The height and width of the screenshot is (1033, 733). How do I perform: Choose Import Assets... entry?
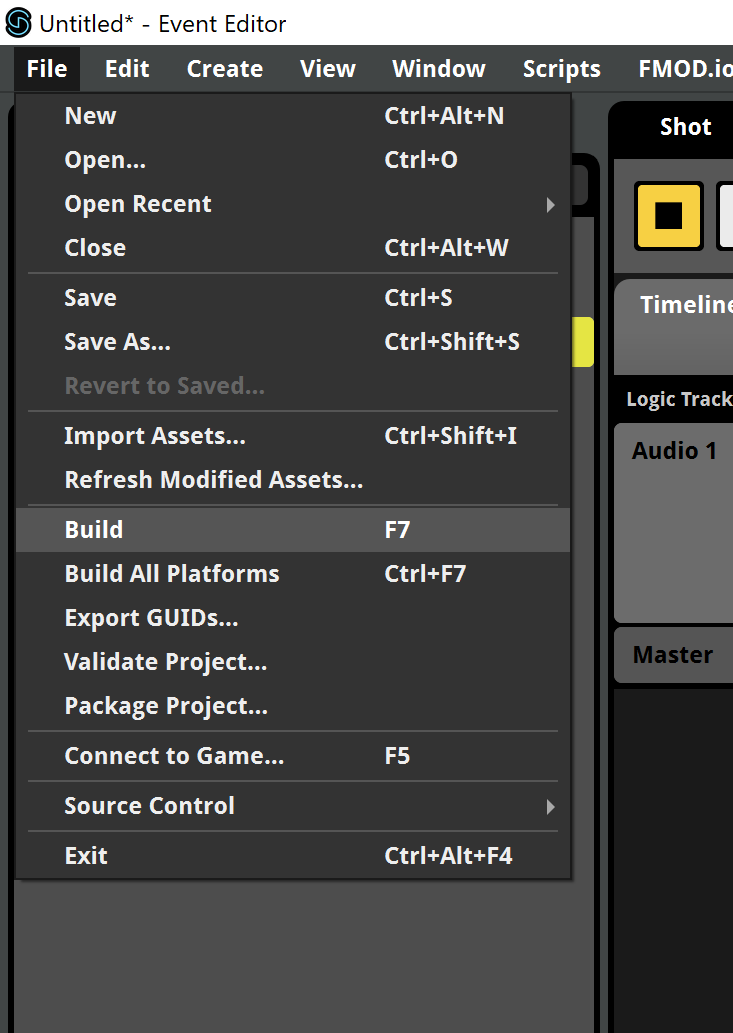(x=154, y=436)
